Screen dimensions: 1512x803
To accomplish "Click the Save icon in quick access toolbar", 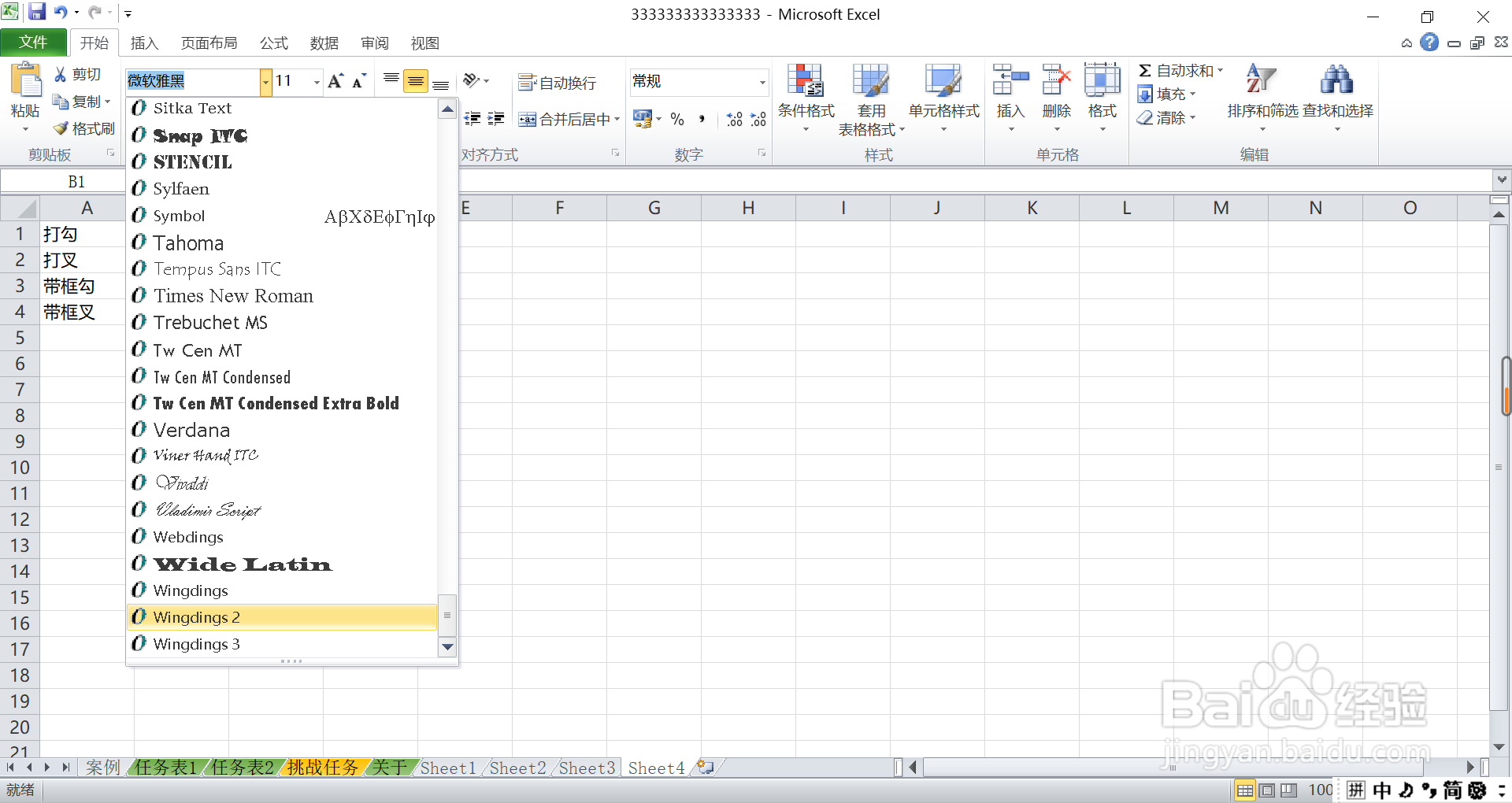I will pyautogui.click(x=37, y=12).
